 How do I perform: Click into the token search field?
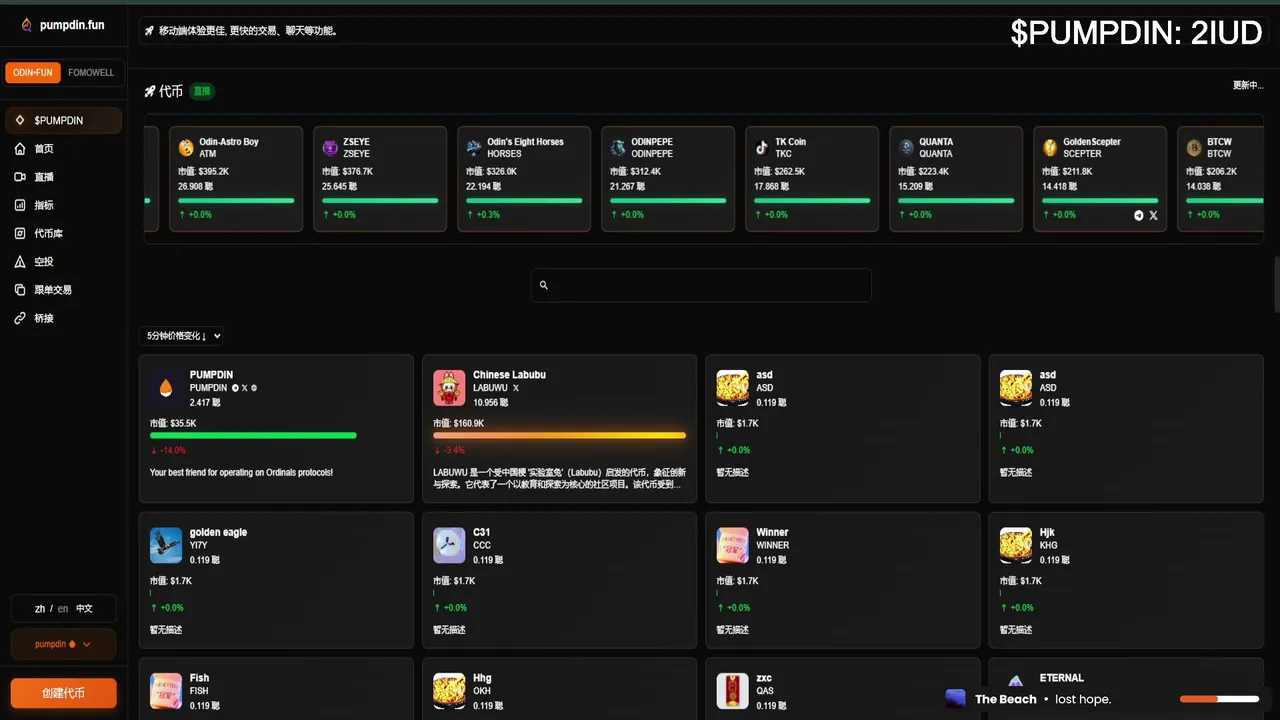(x=701, y=285)
